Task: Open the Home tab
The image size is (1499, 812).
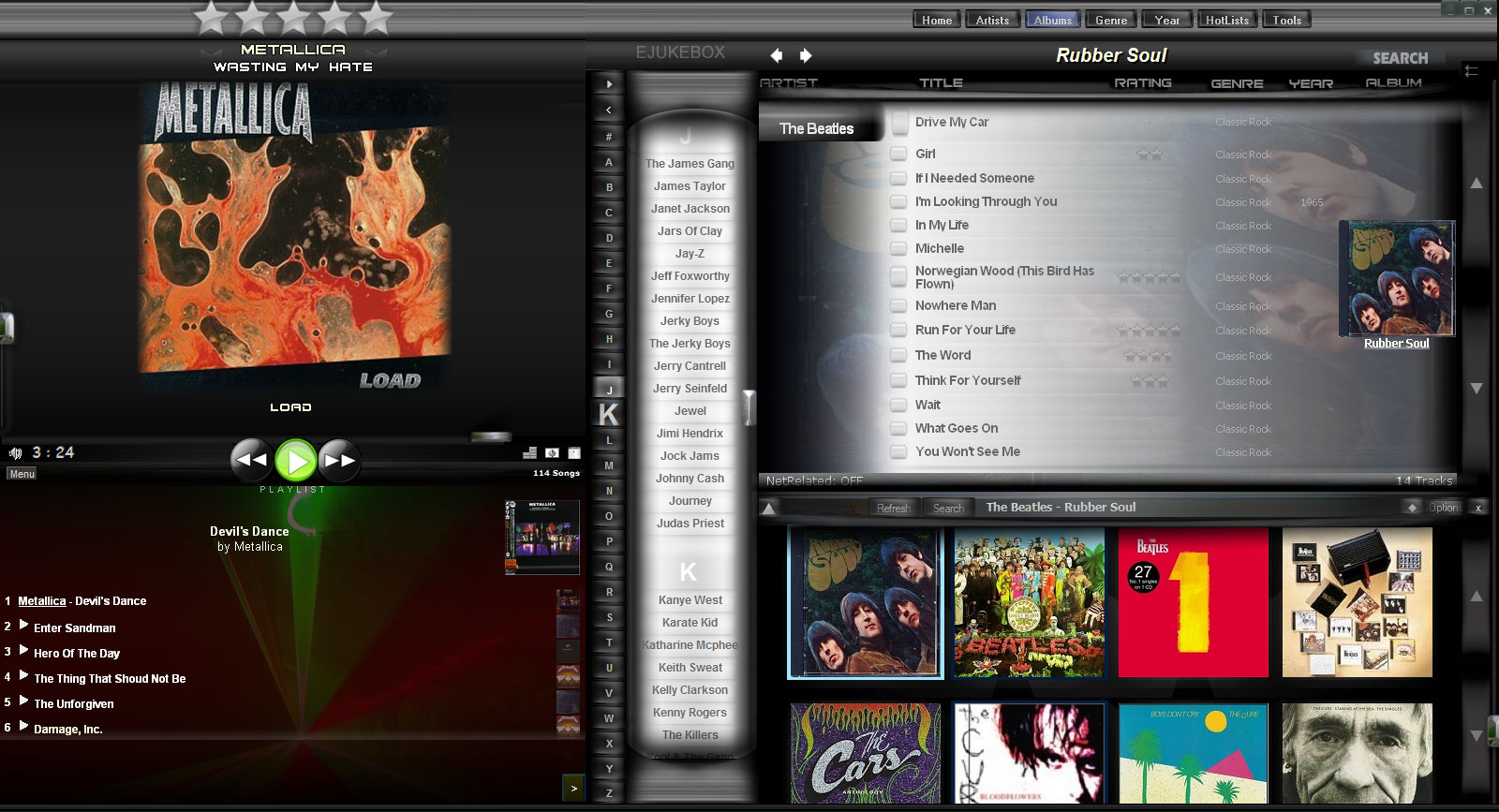Action: [x=937, y=20]
